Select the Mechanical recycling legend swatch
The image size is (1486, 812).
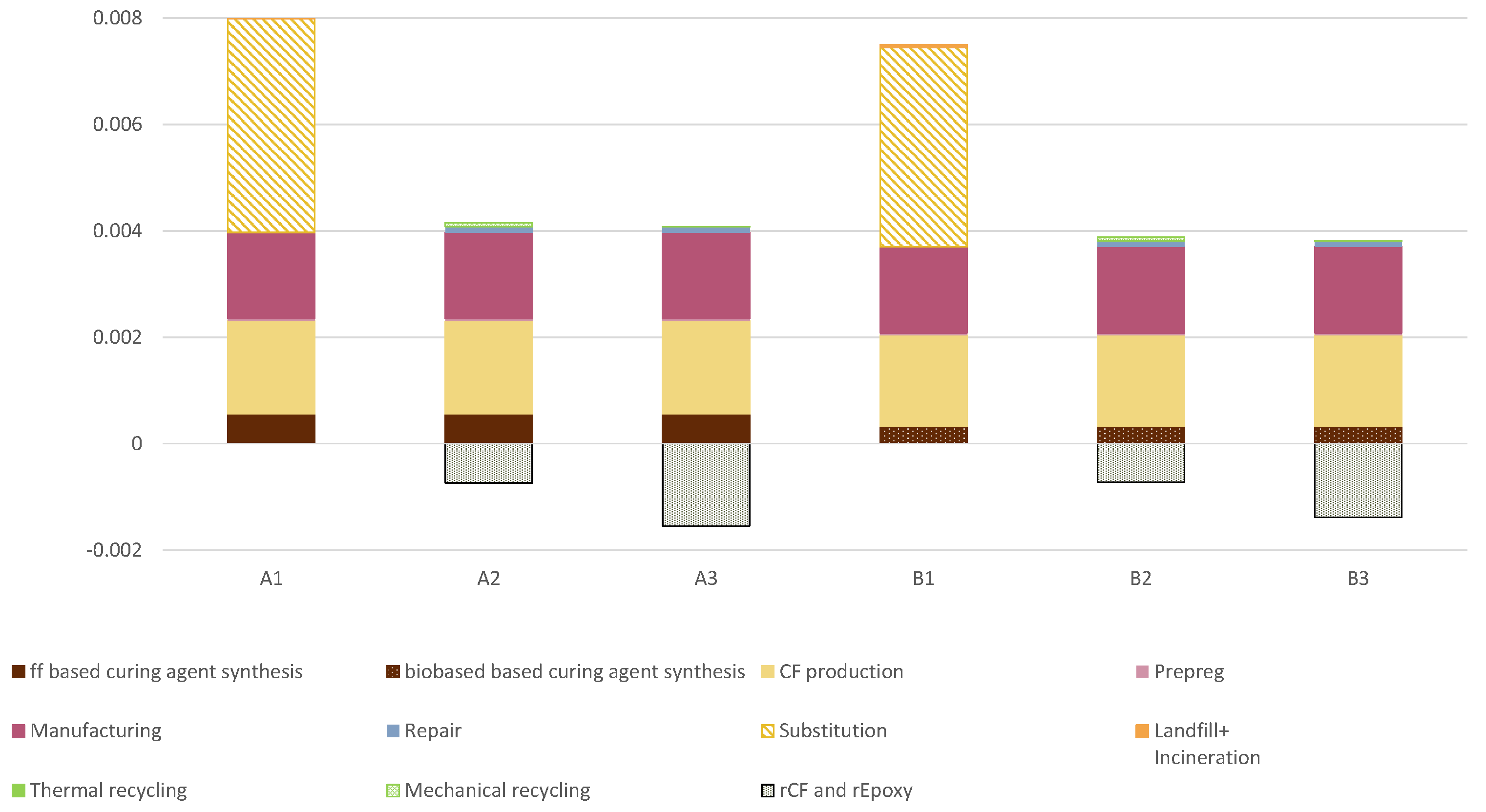[x=393, y=791]
